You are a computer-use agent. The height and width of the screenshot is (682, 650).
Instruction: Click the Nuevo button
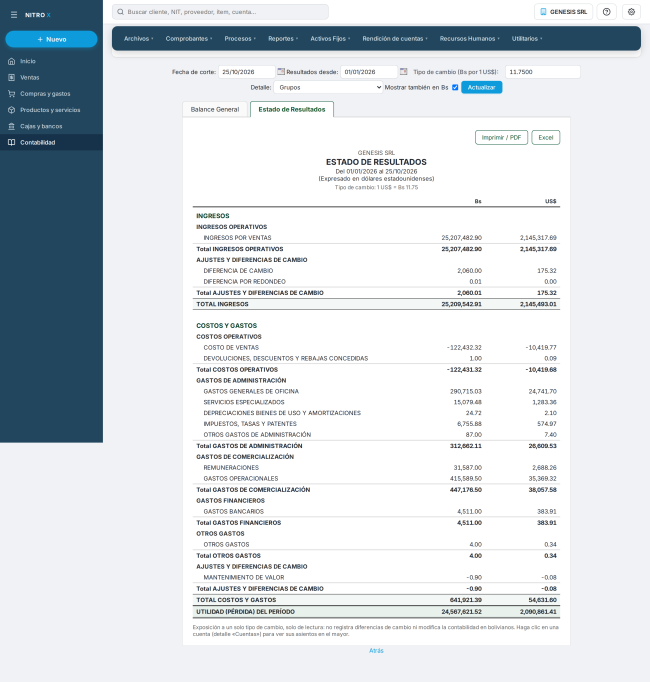click(x=51, y=39)
